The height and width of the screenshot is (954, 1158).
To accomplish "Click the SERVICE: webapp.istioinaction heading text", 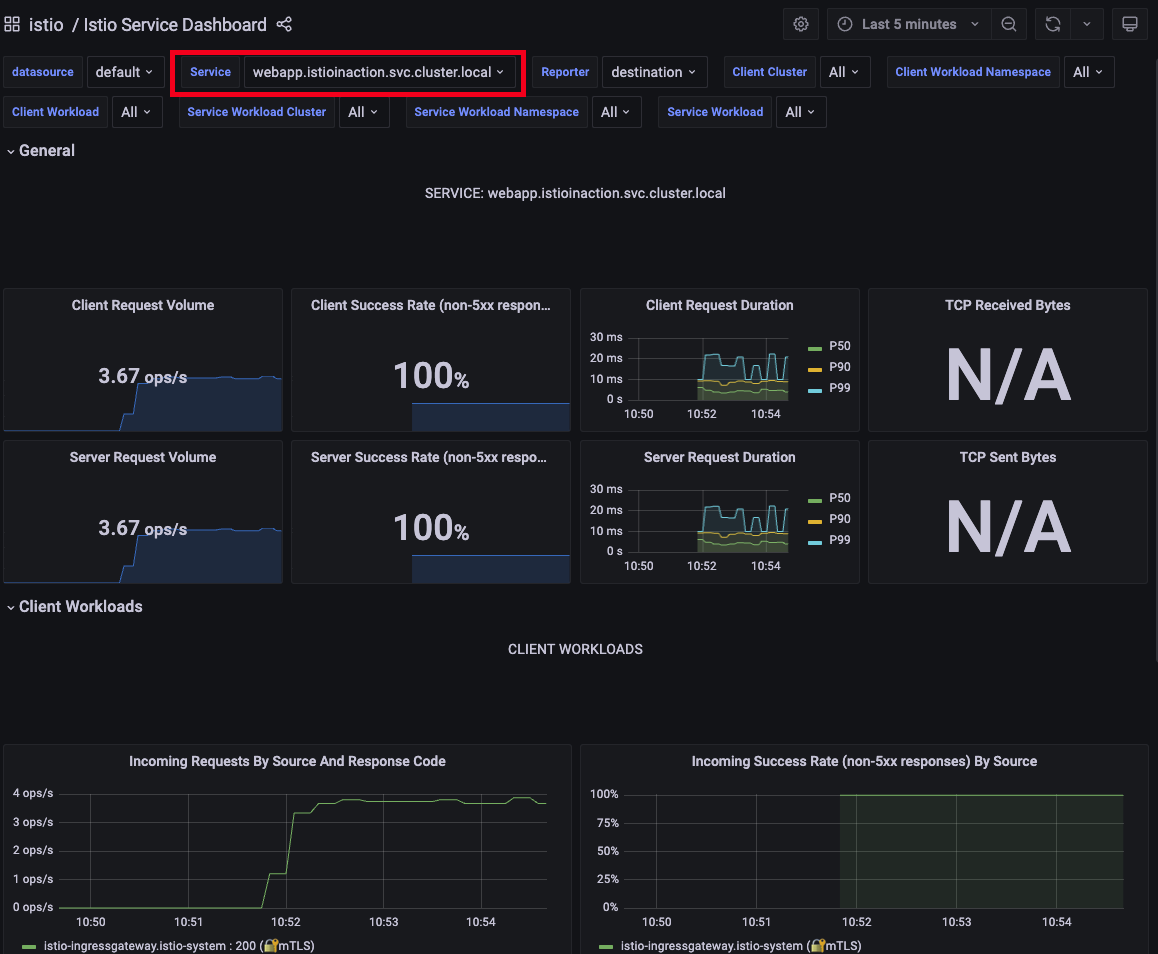I will [x=575, y=193].
